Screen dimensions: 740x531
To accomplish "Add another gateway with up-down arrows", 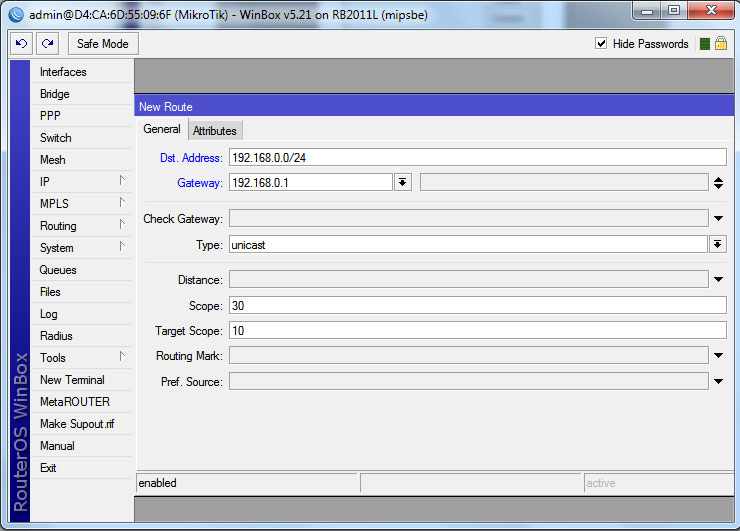I will coord(718,182).
